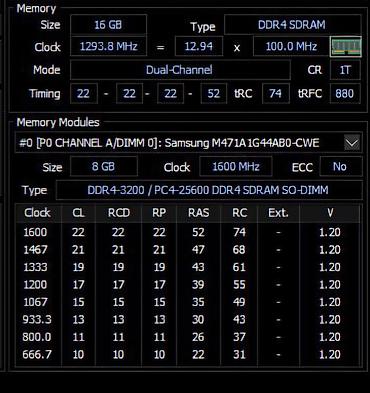370x393 pixels.
Task: Click voltage 1.20 in the 1600 row
Action: coord(330,232)
